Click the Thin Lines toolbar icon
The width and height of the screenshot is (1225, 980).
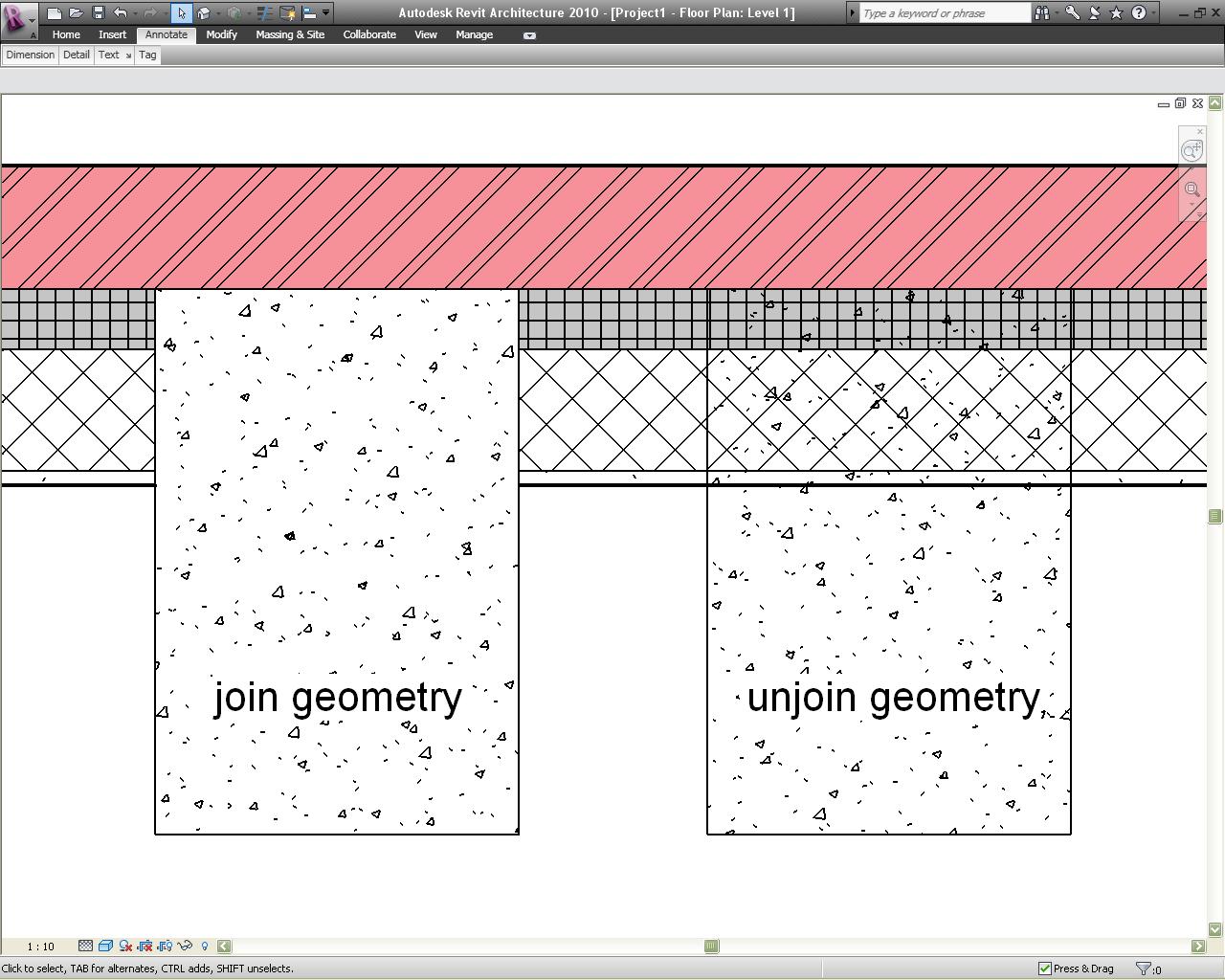point(265,12)
